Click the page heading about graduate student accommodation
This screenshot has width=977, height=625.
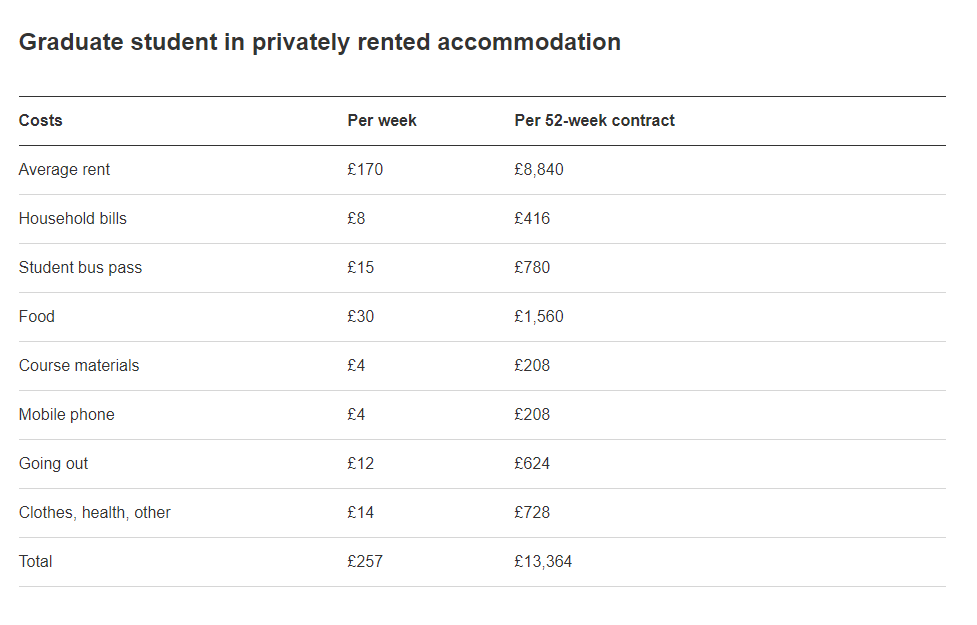click(319, 43)
